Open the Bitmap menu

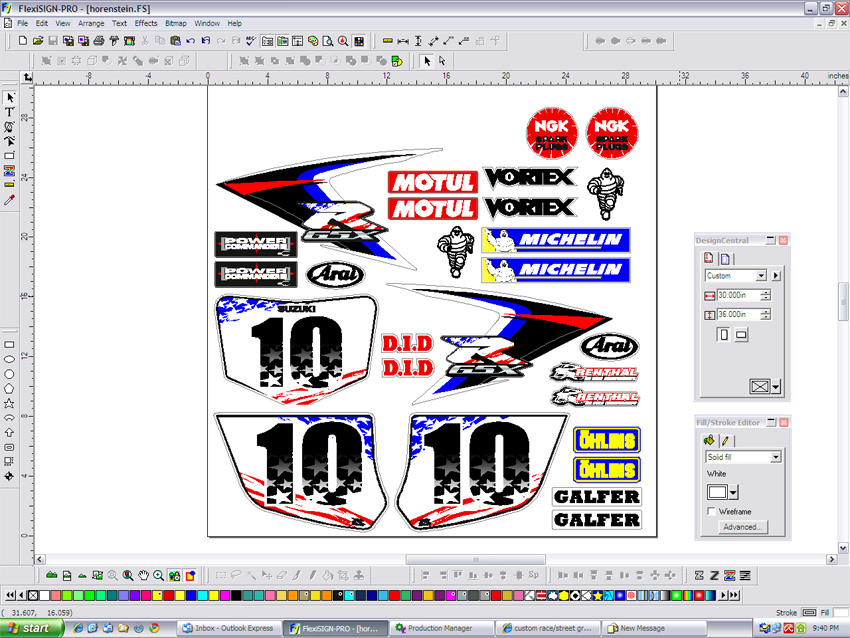(176, 23)
